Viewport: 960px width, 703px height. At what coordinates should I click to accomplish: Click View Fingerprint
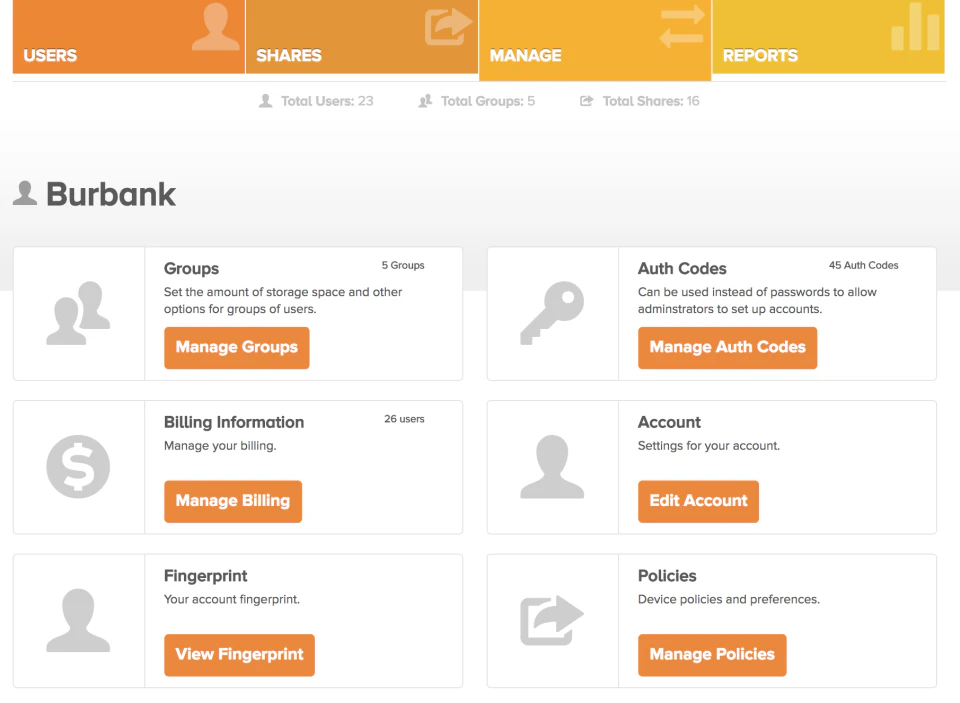pyautogui.click(x=239, y=654)
